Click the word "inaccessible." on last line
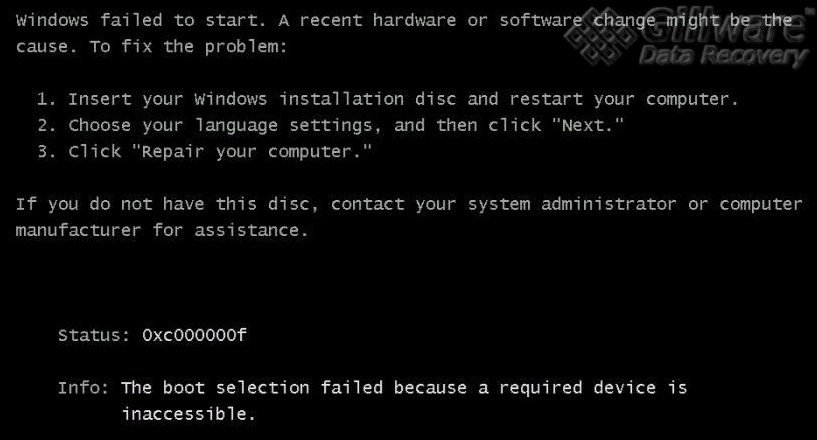 (x=189, y=413)
